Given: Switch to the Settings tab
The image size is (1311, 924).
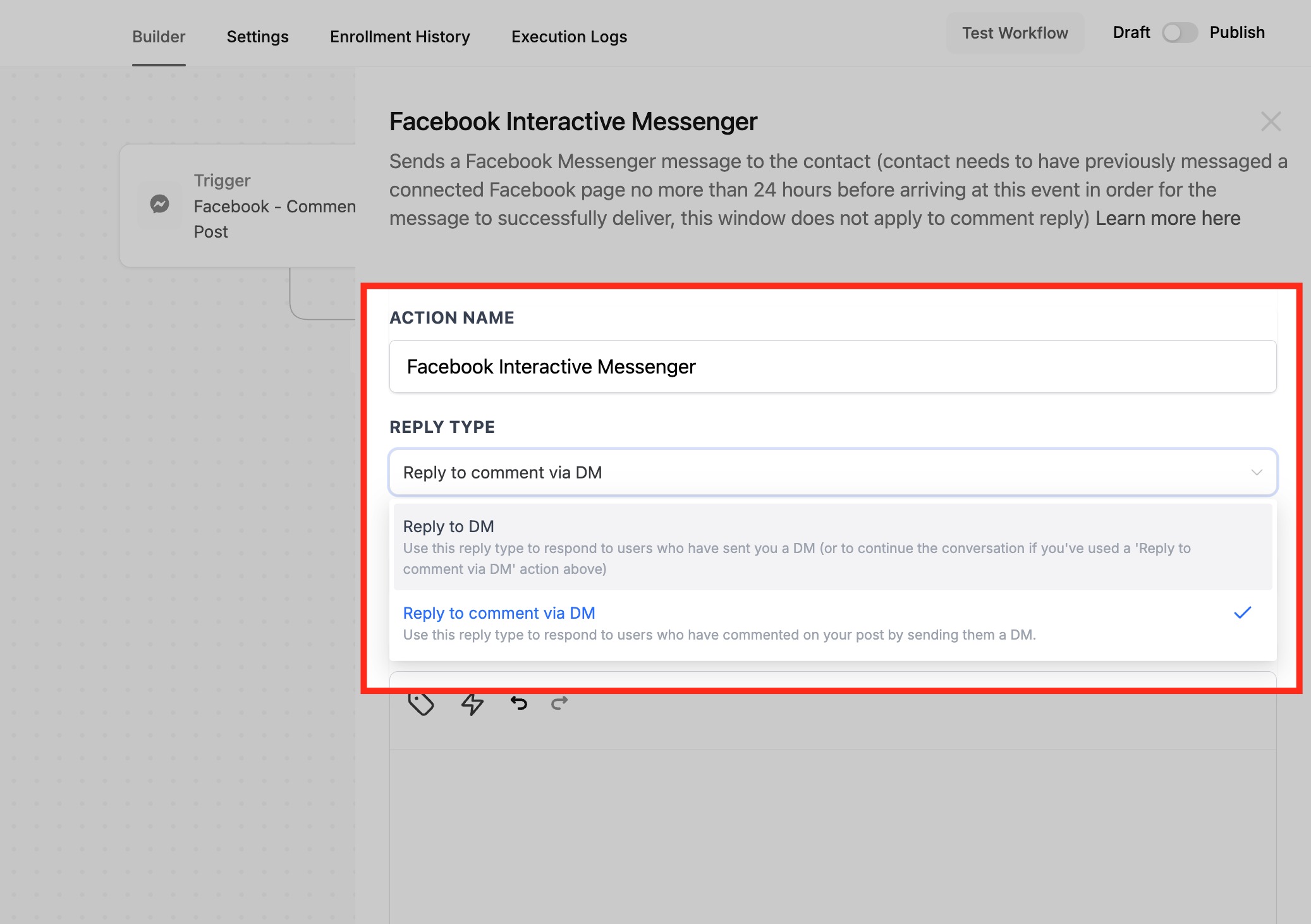Looking at the screenshot, I should (x=257, y=37).
